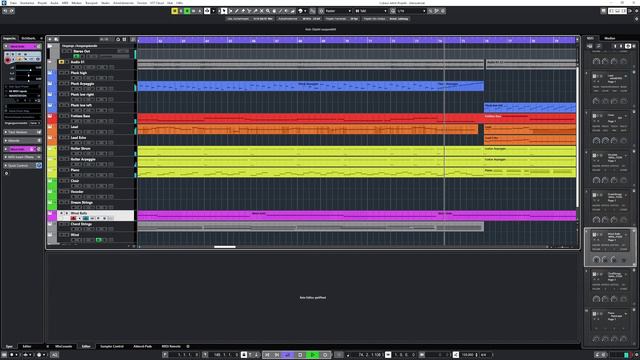The width and height of the screenshot is (640, 360).
Task: Select the Glue tool
Action: [x=256, y=11]
